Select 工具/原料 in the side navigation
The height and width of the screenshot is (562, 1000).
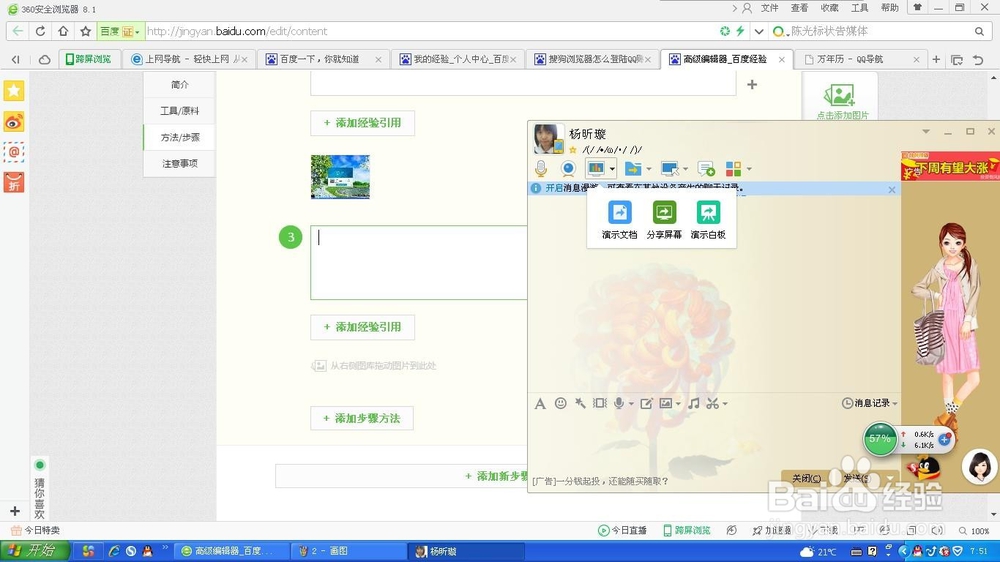coord(180,111)
